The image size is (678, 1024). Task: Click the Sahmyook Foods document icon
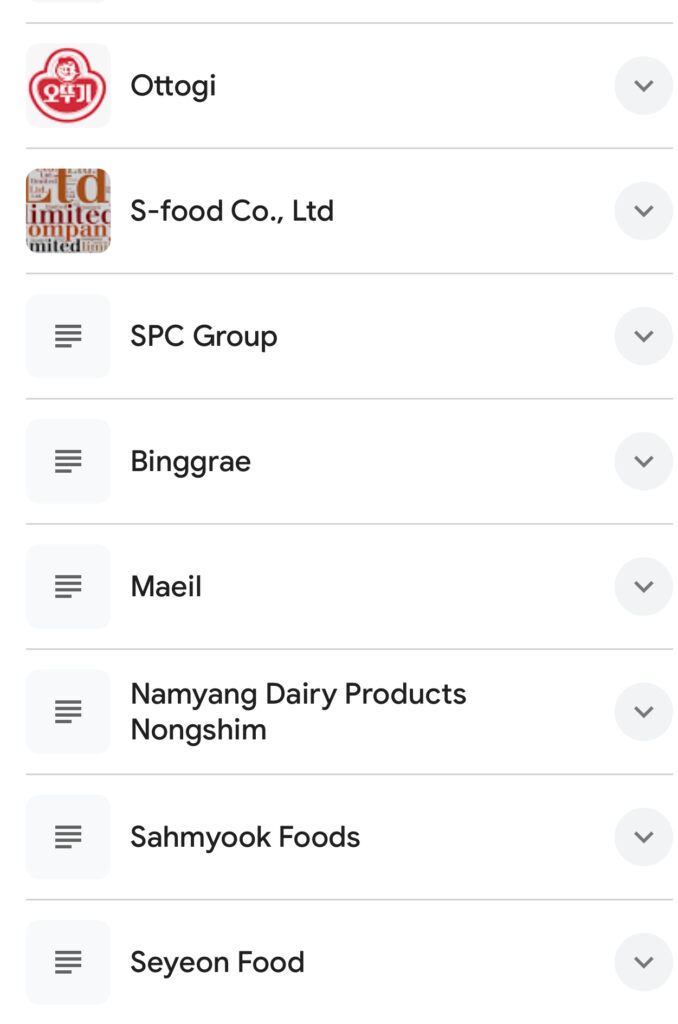tap(68, 837)
